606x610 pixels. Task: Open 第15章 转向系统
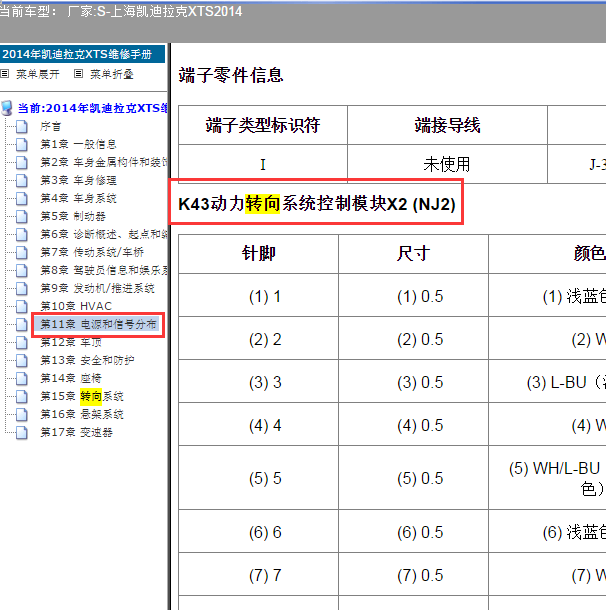[x=82, y=396]
